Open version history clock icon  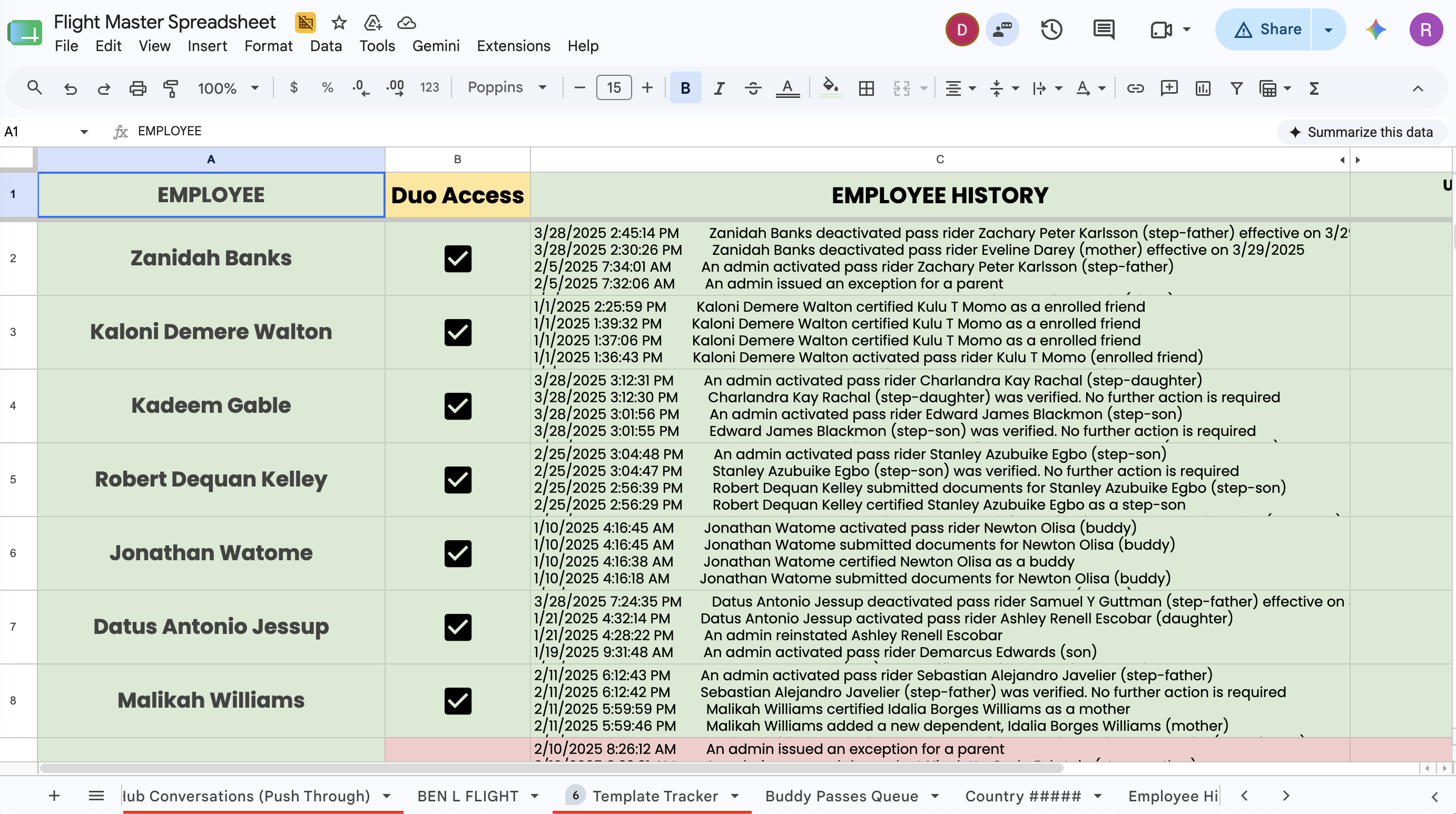(1051, 29)
